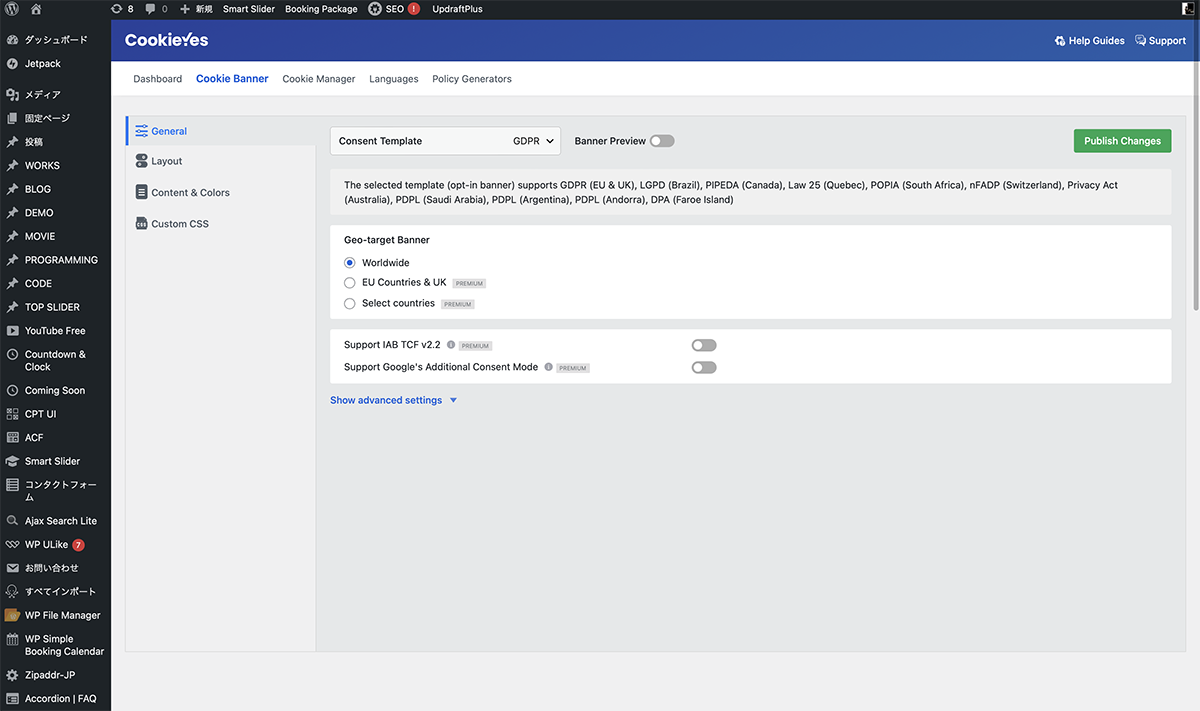The width and height of the screenshot is (1200, 711).
Task: Click the info icon beside IAB TCF v2.2
Action: tap(451, 345)
